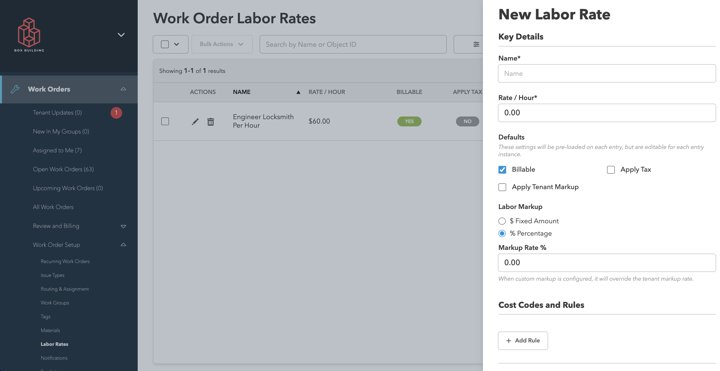Viewport: 720px width, 371px height.
Task: Click the Showing 1-1 of 1 results text
Action: 192,71
